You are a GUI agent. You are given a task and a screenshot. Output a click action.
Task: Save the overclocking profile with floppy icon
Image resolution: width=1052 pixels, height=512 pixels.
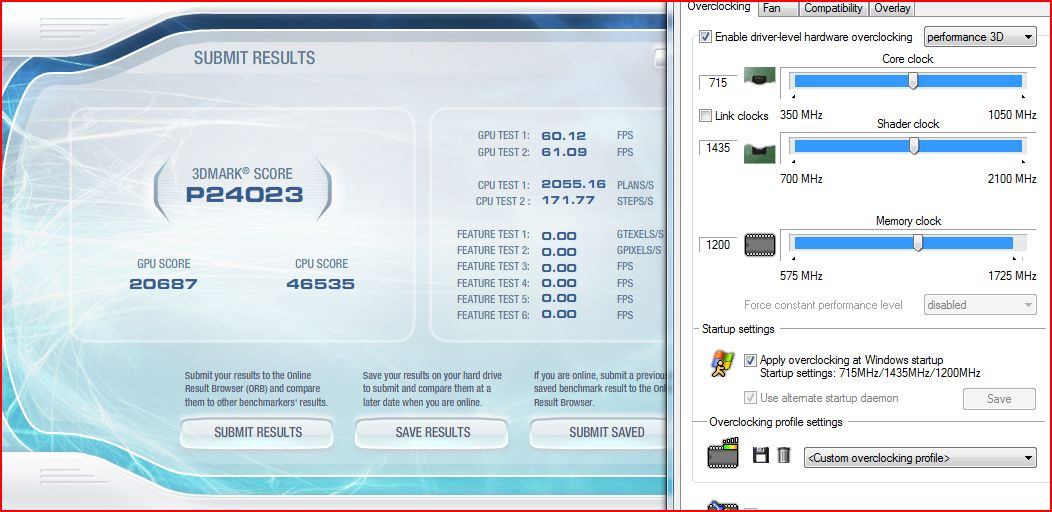pyautogui.click(x=761, y=455)
